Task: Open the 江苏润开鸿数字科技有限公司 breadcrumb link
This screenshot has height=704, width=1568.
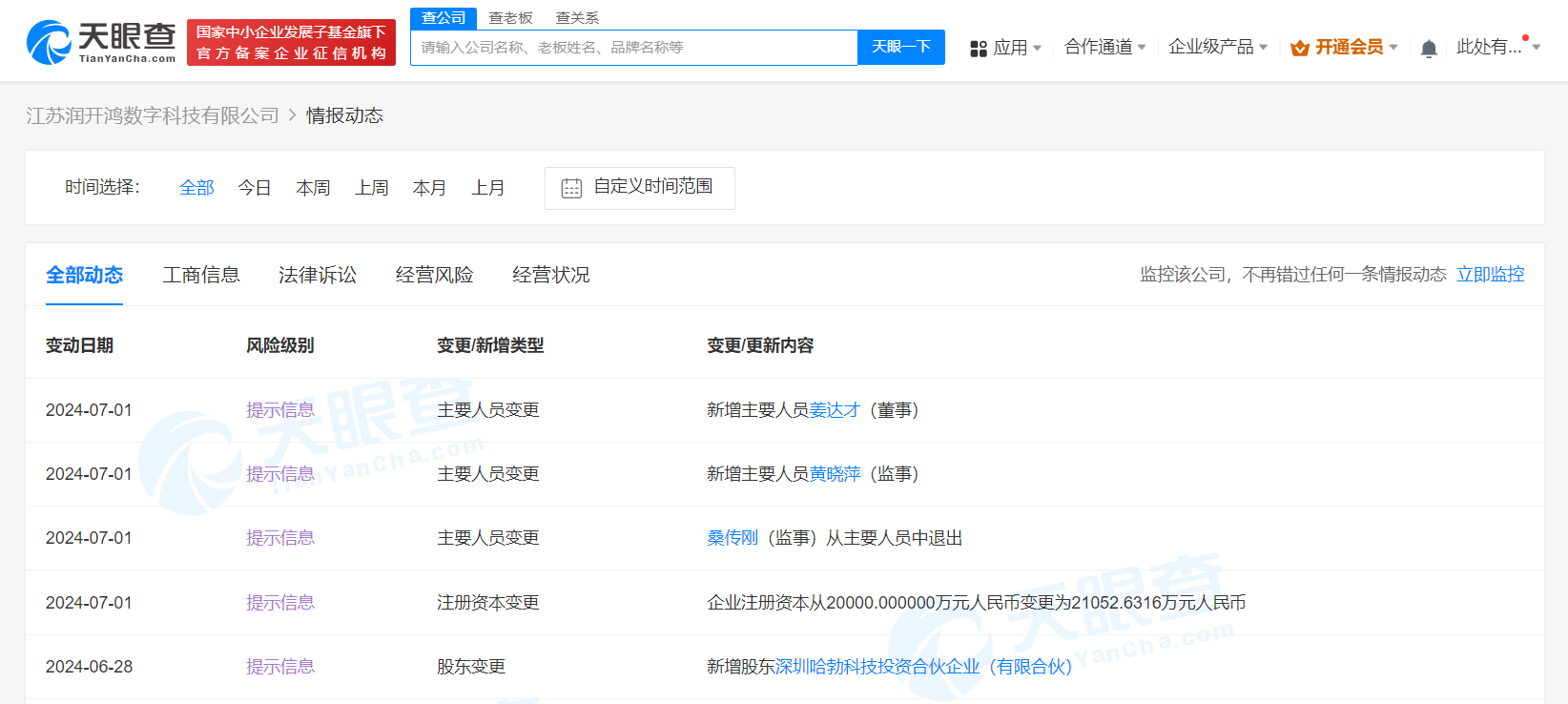Action: (x=153, y=115)
